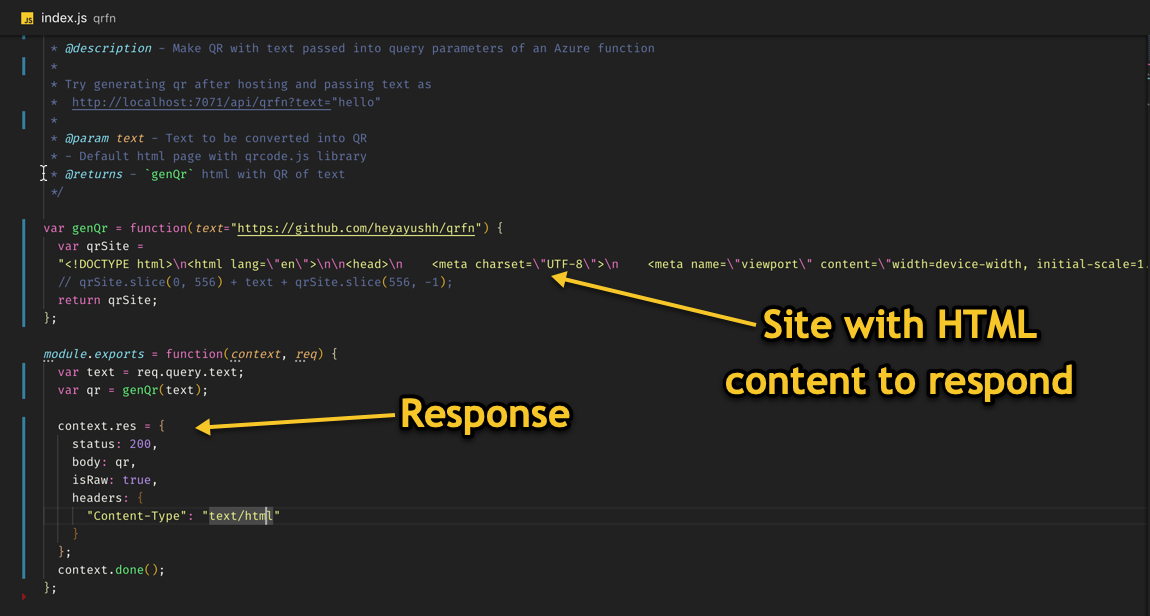Click the 'Default html page with qrcode.js library' line
Image resolution: width=1150 pixels, height=616 pixels.
point(208,156)
